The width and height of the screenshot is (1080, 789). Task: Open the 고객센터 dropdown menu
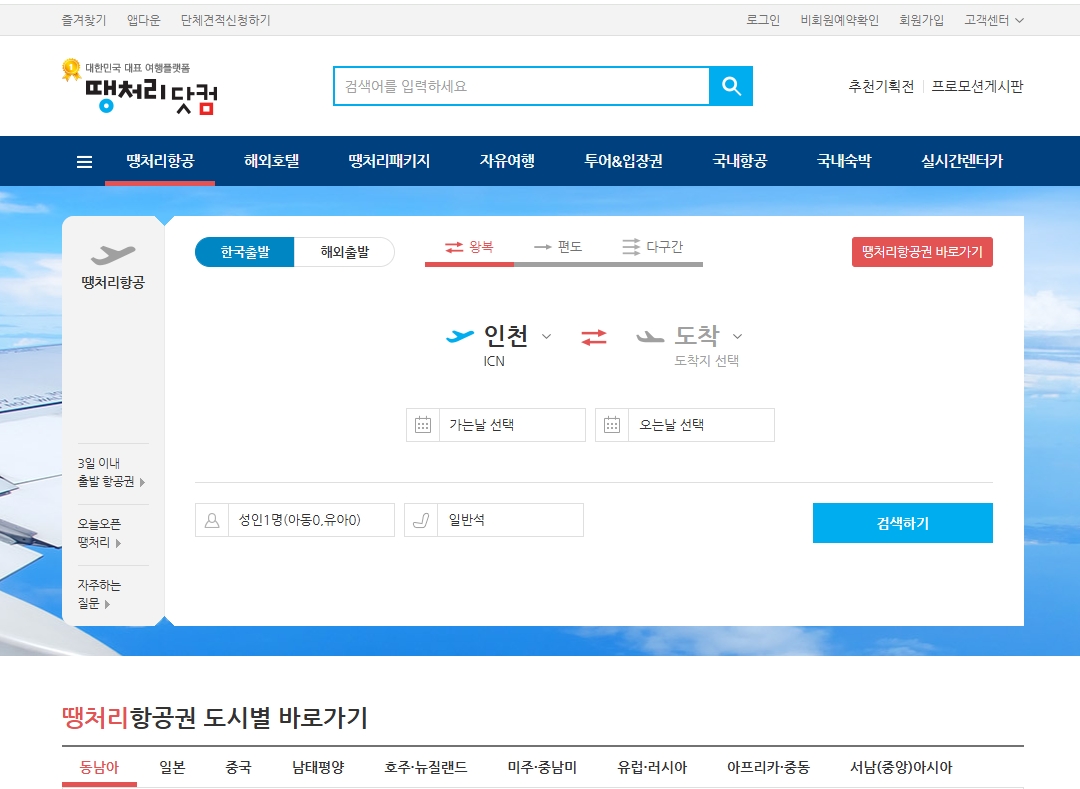[x=993, y=20]
